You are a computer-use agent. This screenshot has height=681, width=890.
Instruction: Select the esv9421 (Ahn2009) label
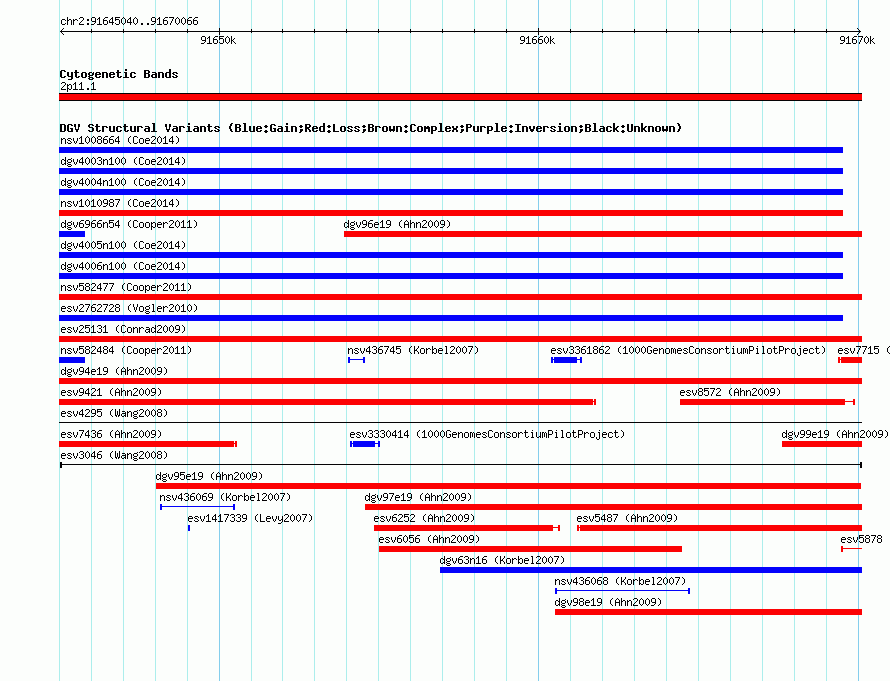(111, 392)
